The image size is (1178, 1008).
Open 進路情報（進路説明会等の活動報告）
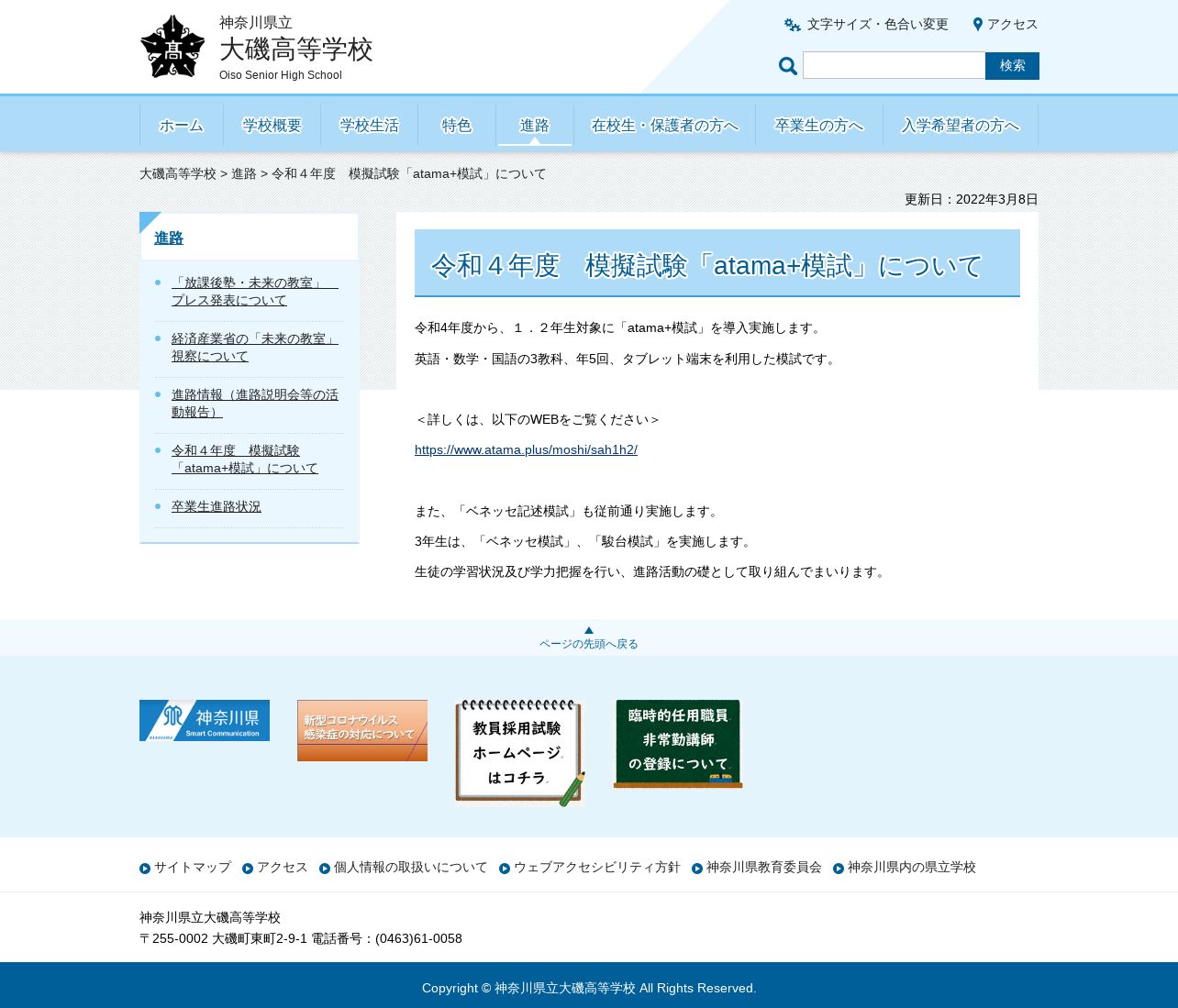click(255, 404)
